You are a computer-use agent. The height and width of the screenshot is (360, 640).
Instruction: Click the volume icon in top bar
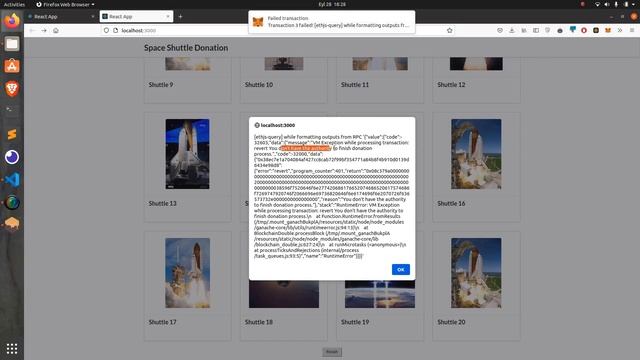[607, 4]
